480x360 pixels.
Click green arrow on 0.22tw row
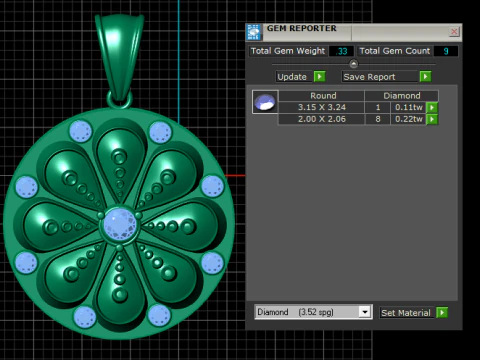(x=432, y=119)
